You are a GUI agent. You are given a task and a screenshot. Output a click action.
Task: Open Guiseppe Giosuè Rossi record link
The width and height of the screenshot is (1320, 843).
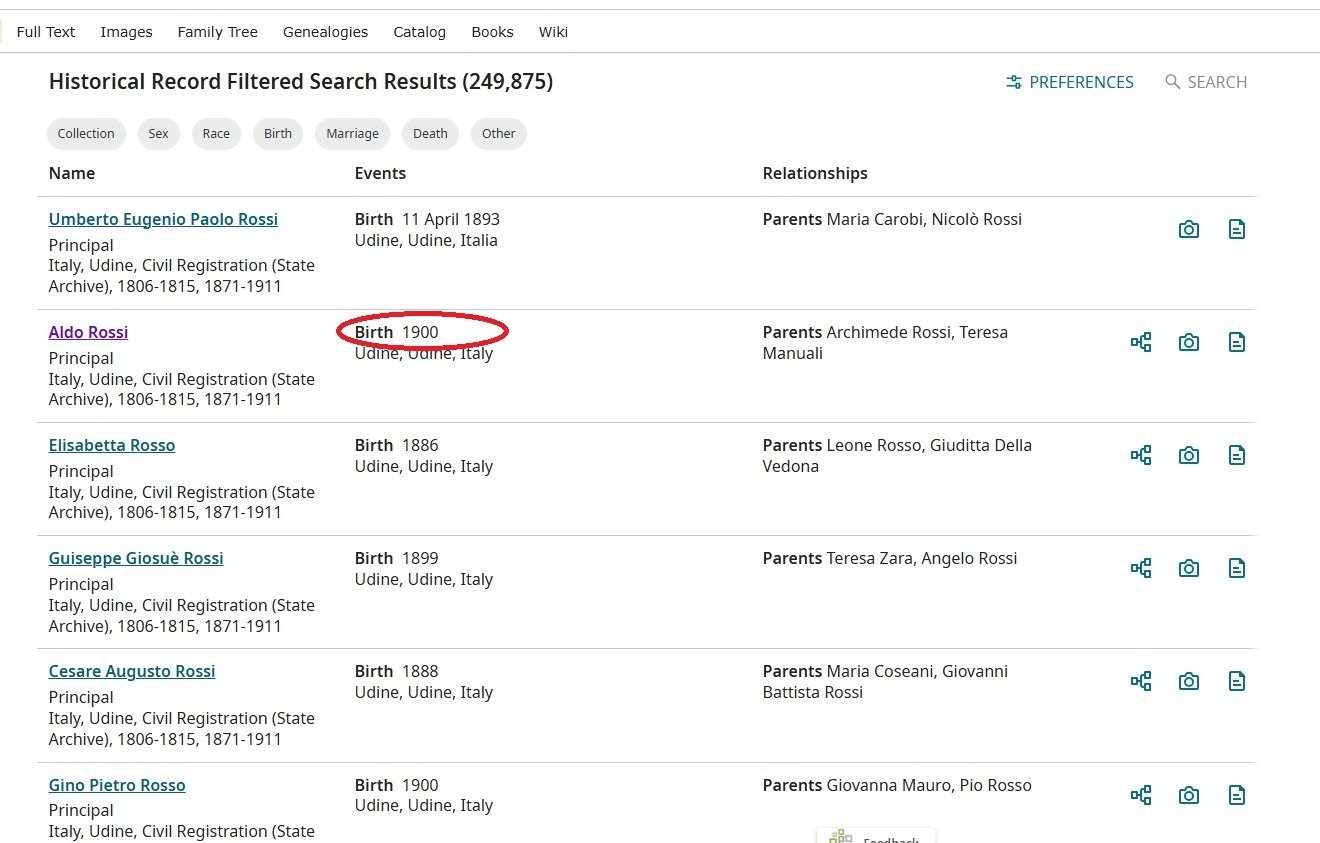pos(136,559)
